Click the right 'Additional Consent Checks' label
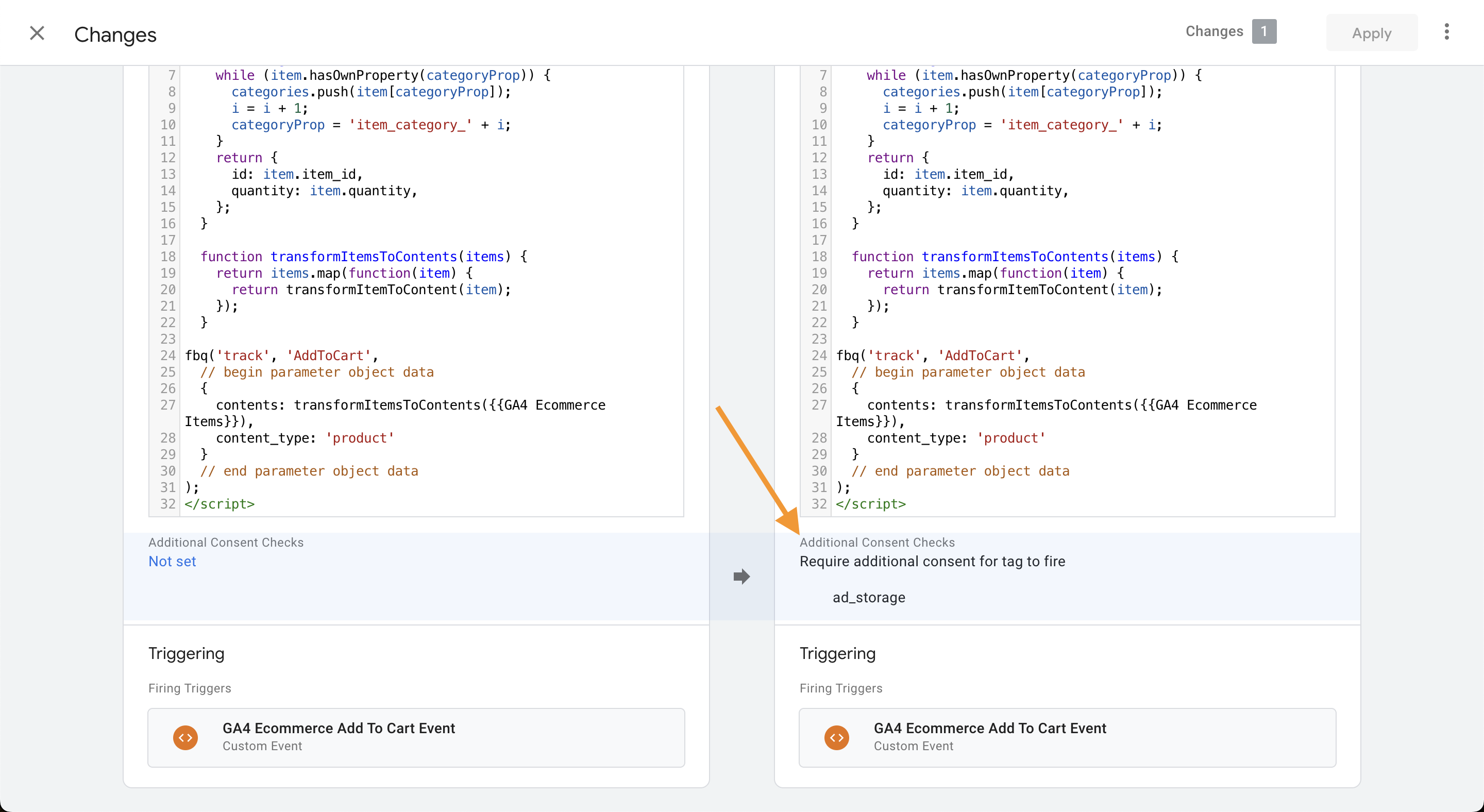 coord(877,542)
